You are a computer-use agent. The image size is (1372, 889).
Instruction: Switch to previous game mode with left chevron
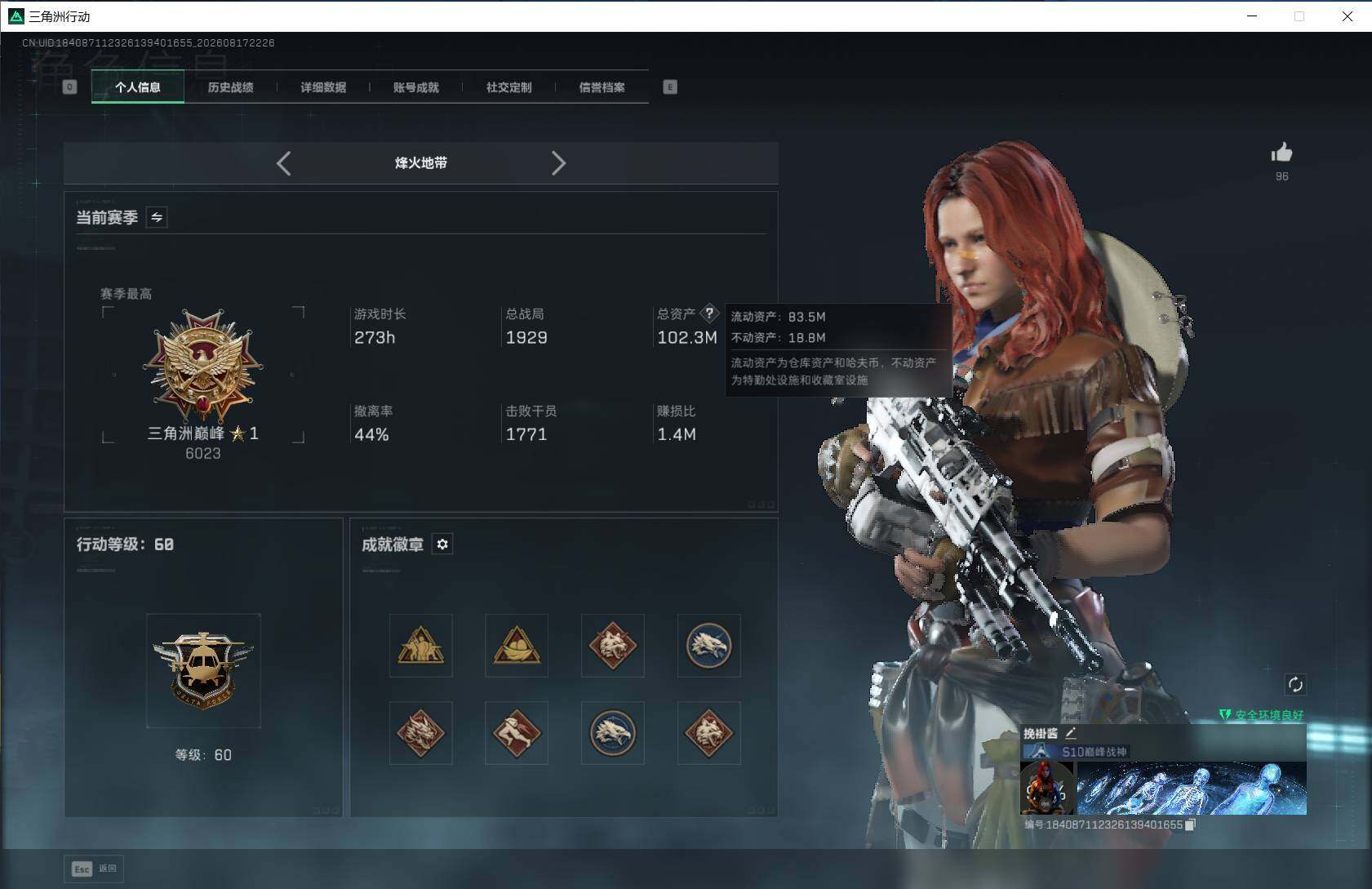pyautogui.click(x=283, y=163)
